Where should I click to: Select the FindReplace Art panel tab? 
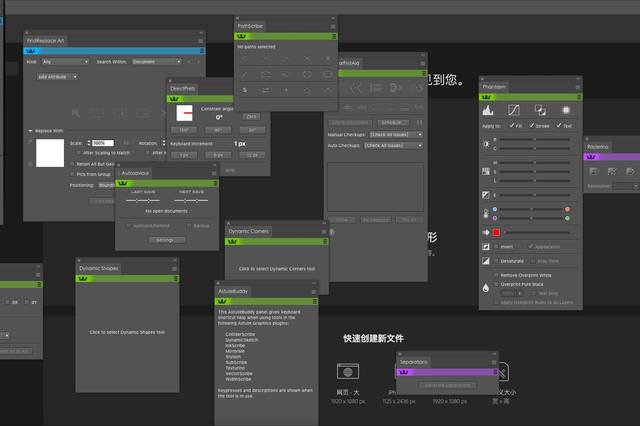tap(45, 41)
